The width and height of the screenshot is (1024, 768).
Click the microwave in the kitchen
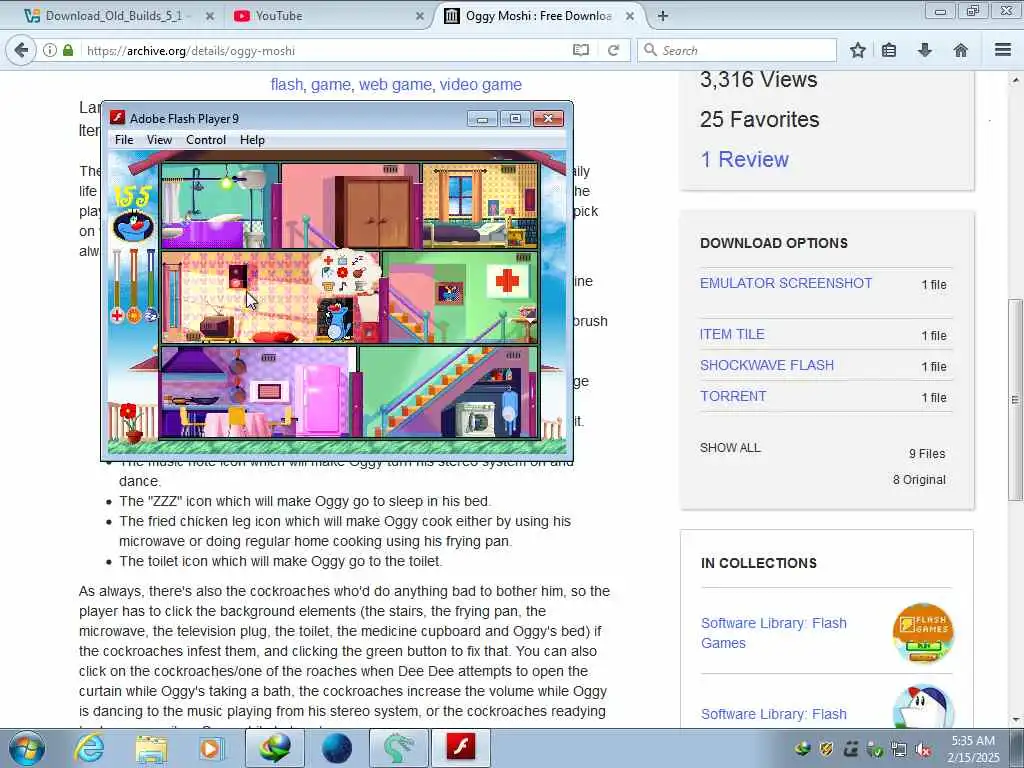(270, 392)
